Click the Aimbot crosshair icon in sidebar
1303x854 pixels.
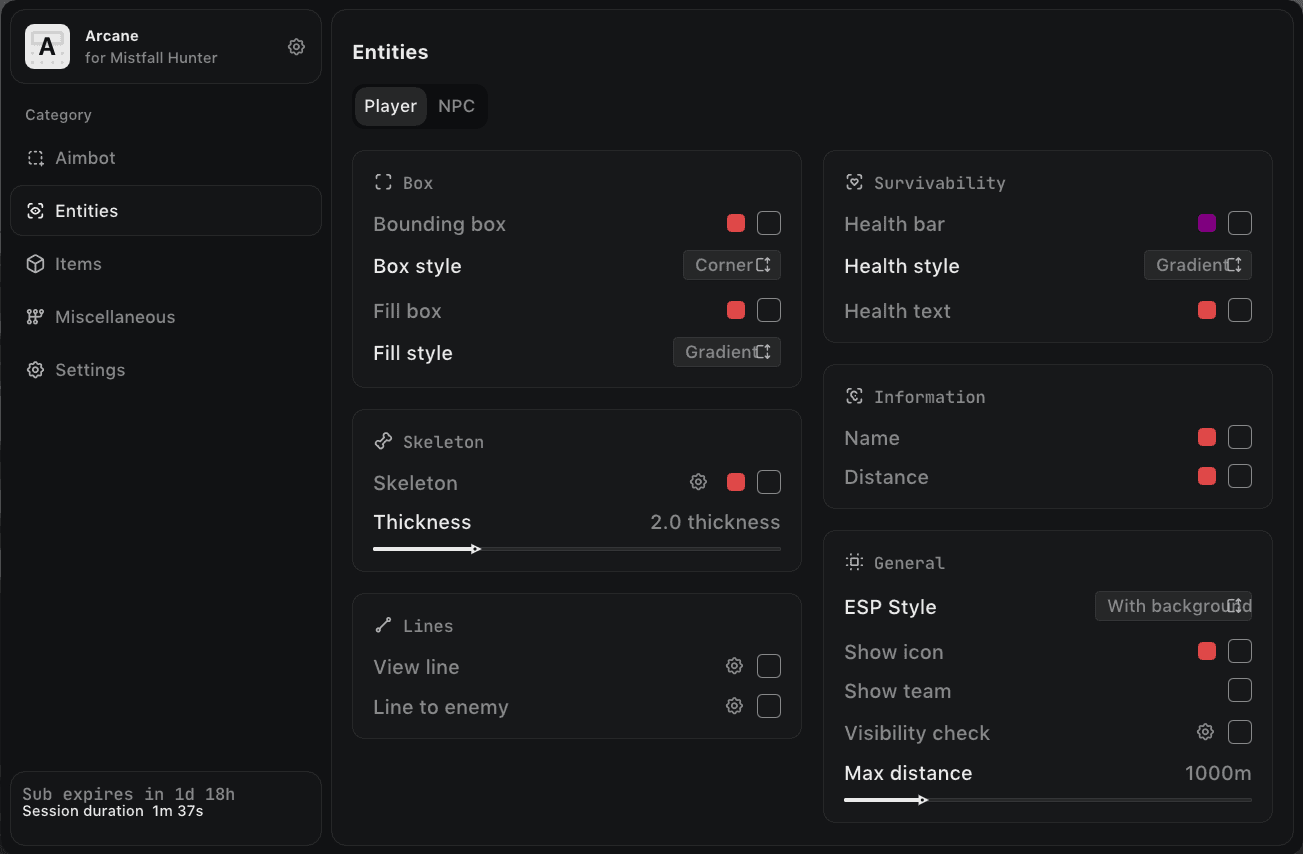click(35, 158)
